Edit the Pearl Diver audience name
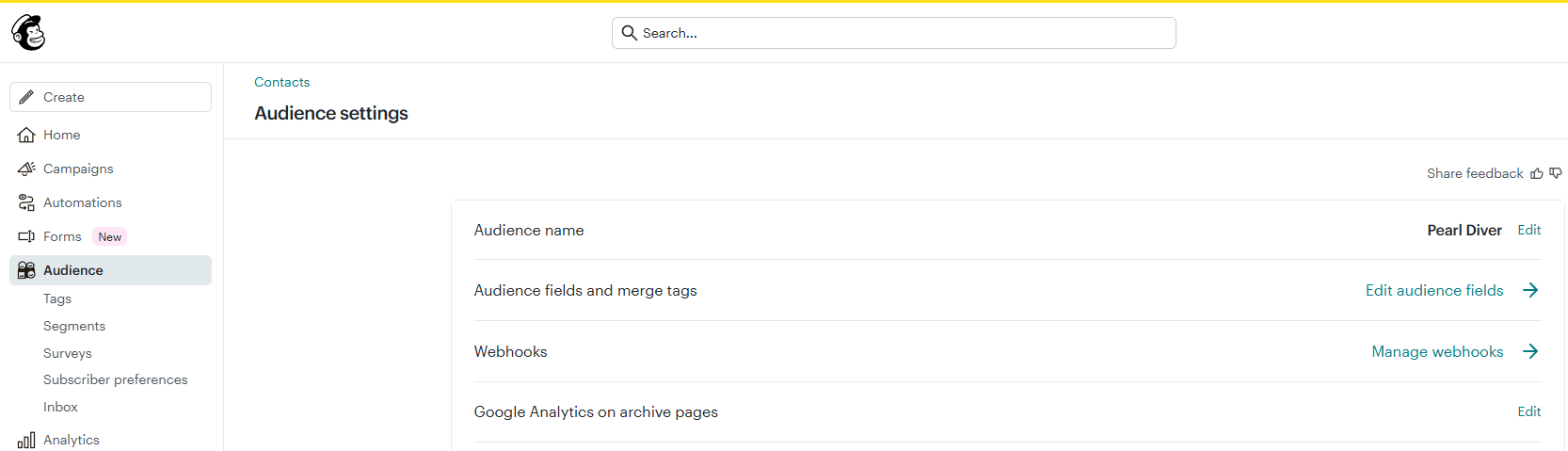The image size is (1568, 451). click(x=1528, y=230)
